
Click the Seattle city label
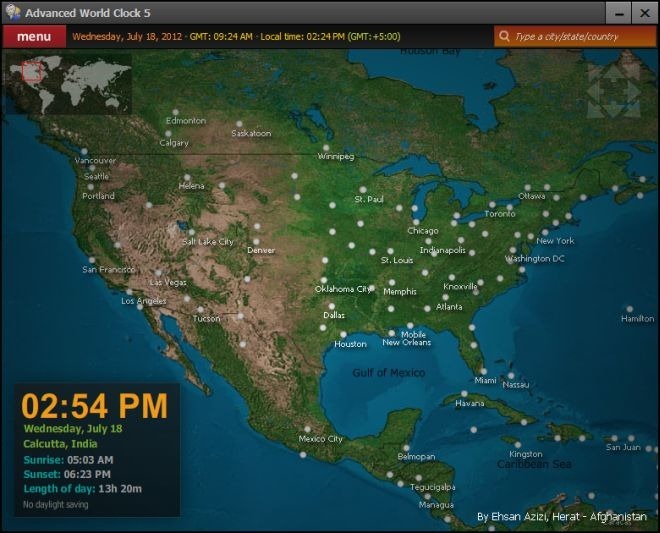96,176
